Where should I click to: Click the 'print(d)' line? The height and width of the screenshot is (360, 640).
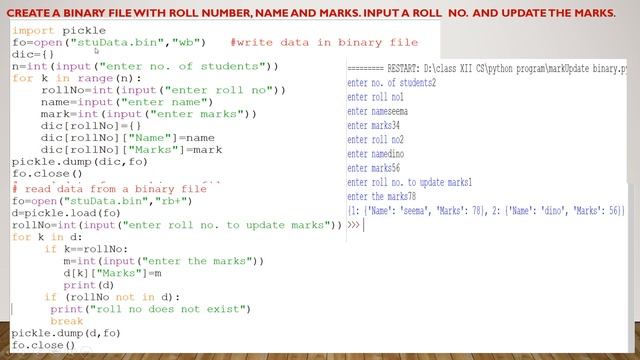point(89,285)
